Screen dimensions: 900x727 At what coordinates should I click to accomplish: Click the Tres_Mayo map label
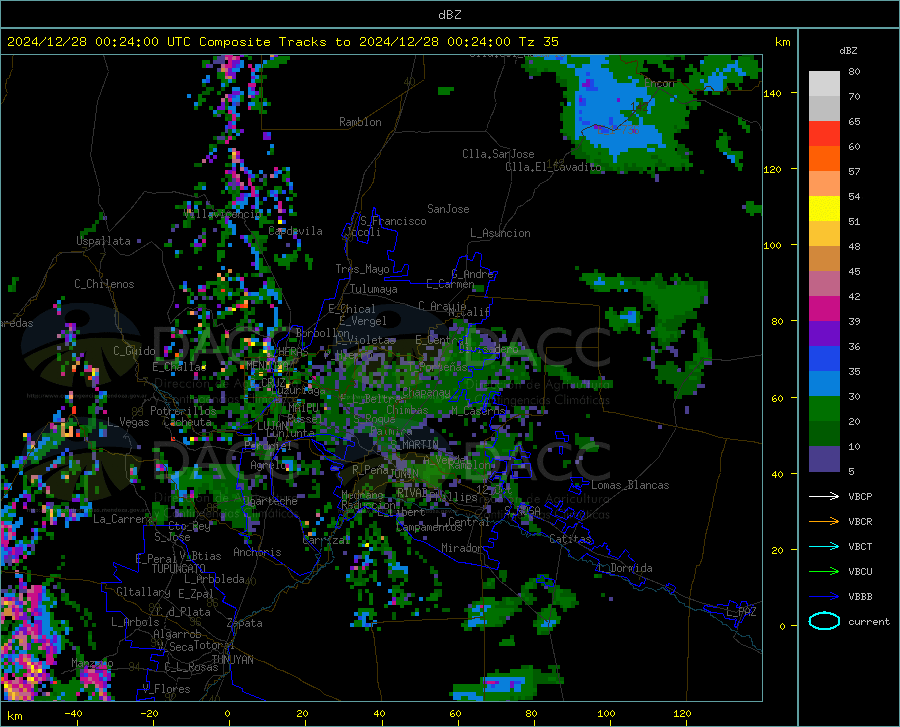[362, 269]
